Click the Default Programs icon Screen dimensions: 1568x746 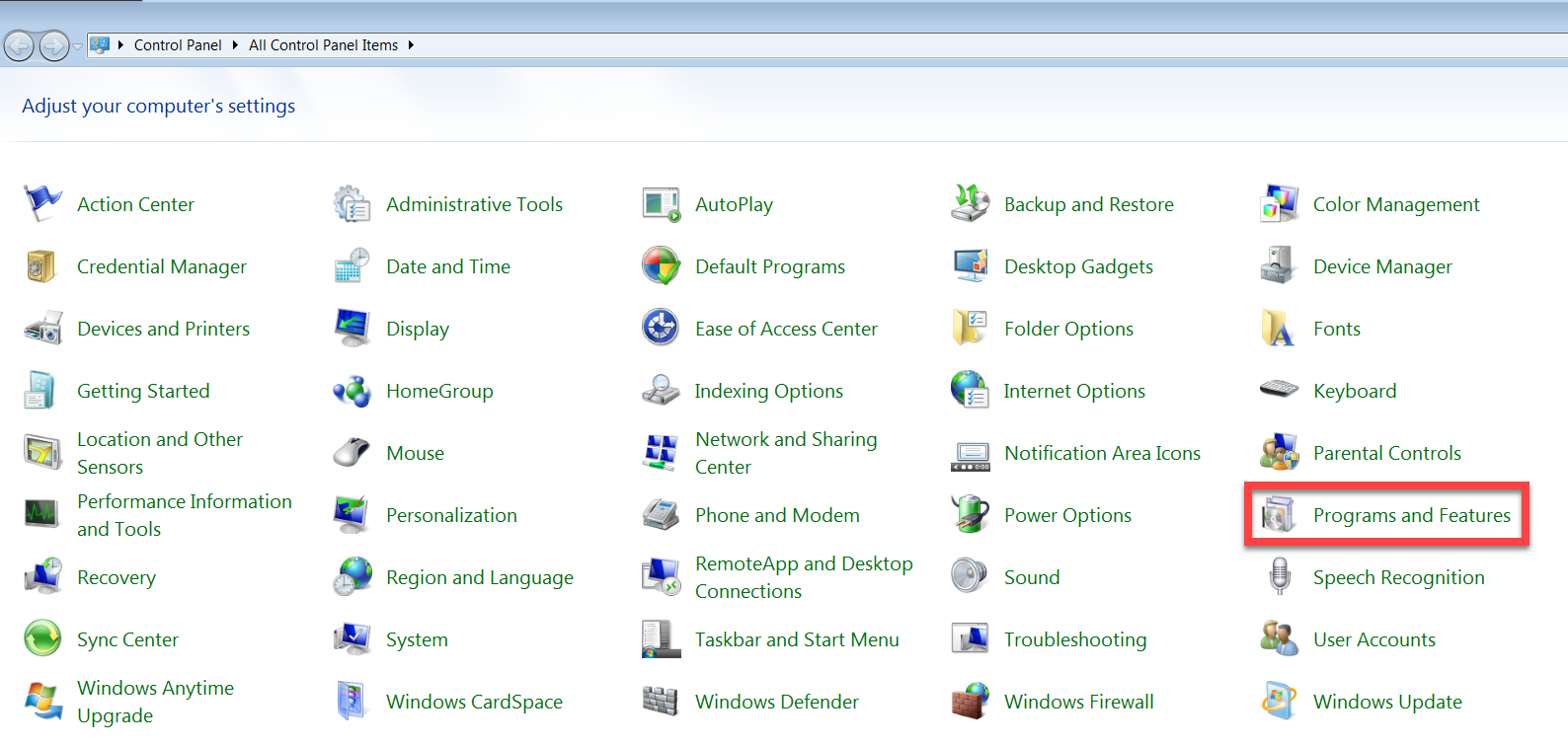coord(661,265)
